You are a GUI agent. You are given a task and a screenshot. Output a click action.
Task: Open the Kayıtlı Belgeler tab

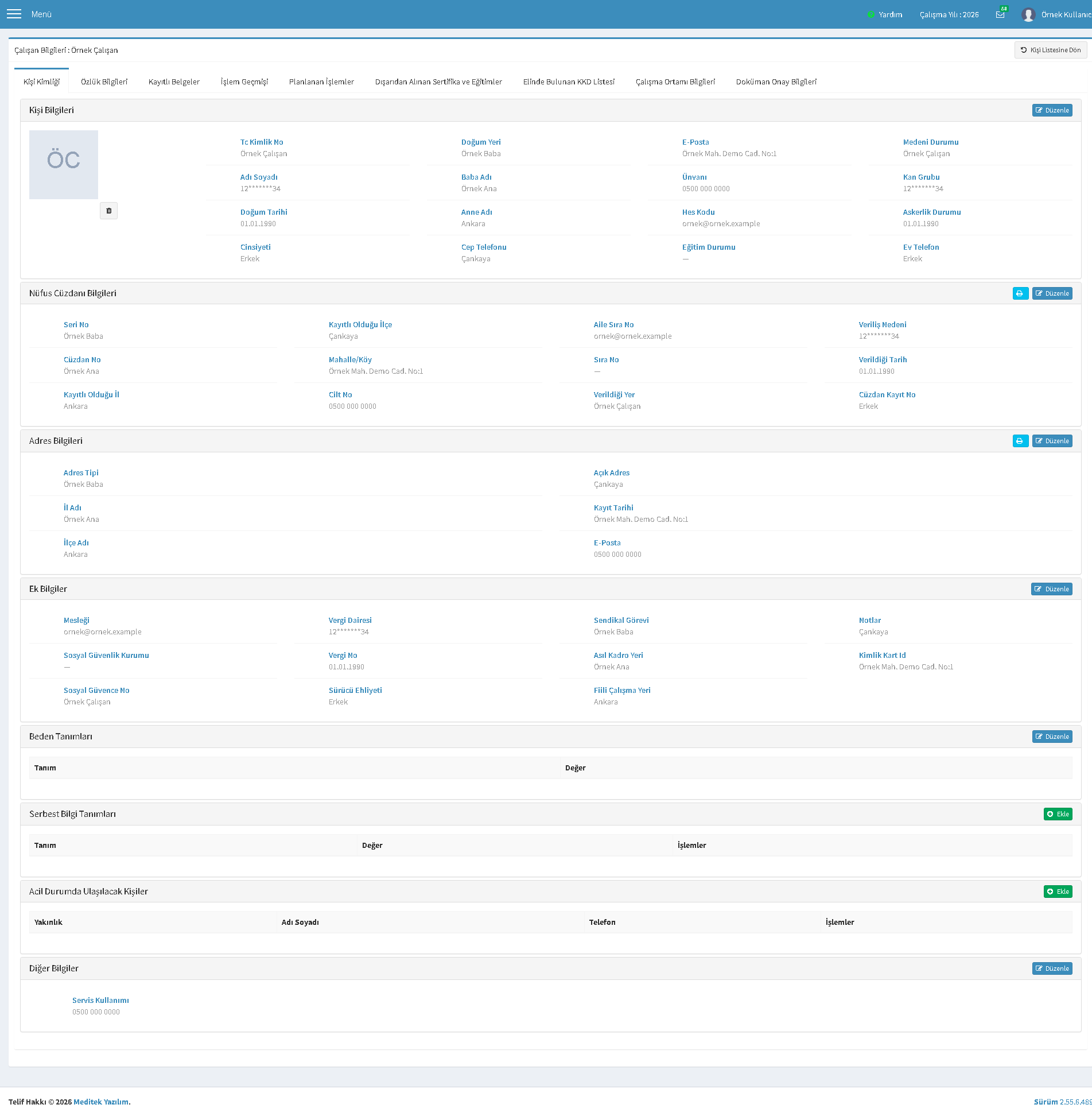[174, 82]
